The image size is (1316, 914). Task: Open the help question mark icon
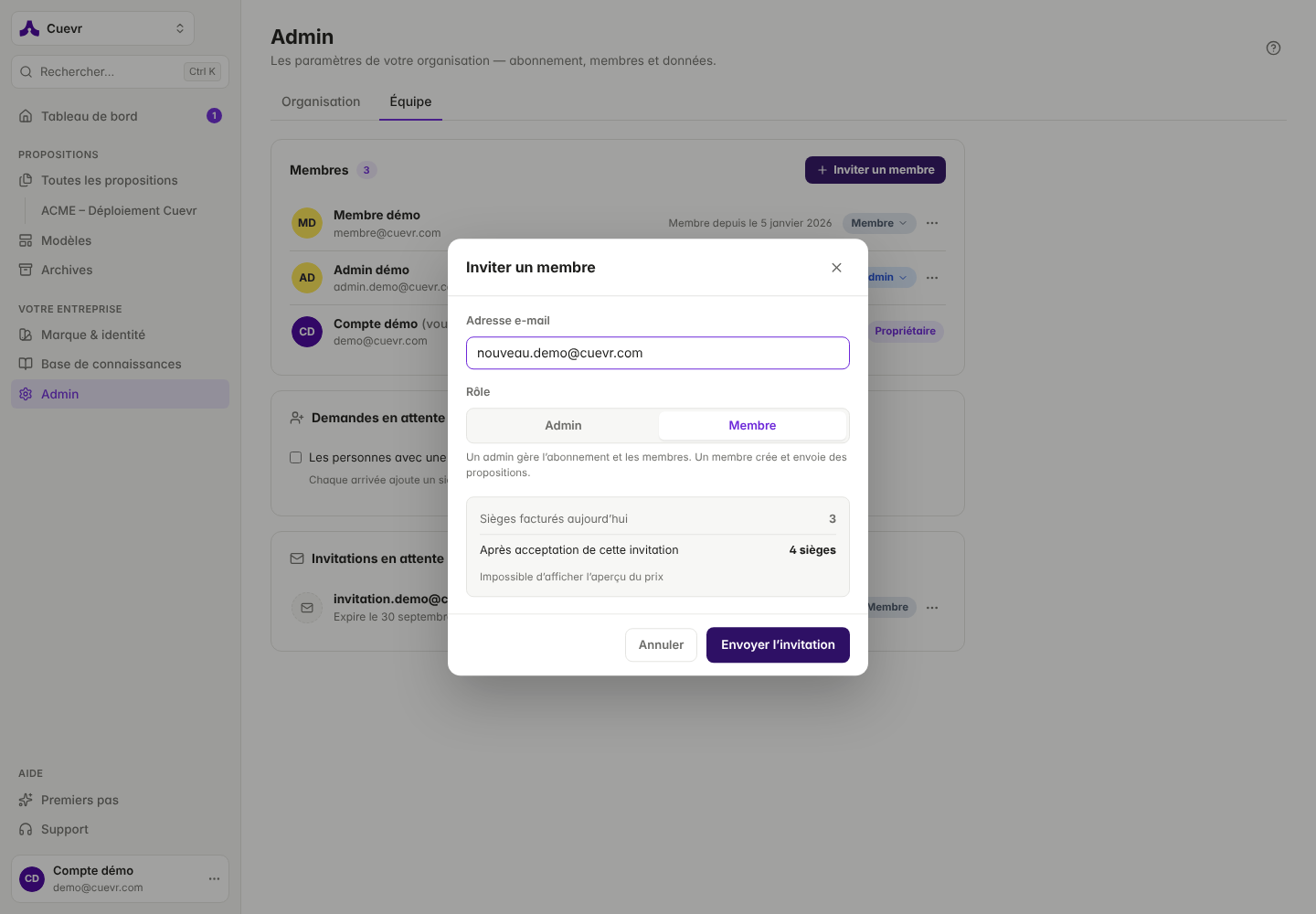tap(1273, 48)
